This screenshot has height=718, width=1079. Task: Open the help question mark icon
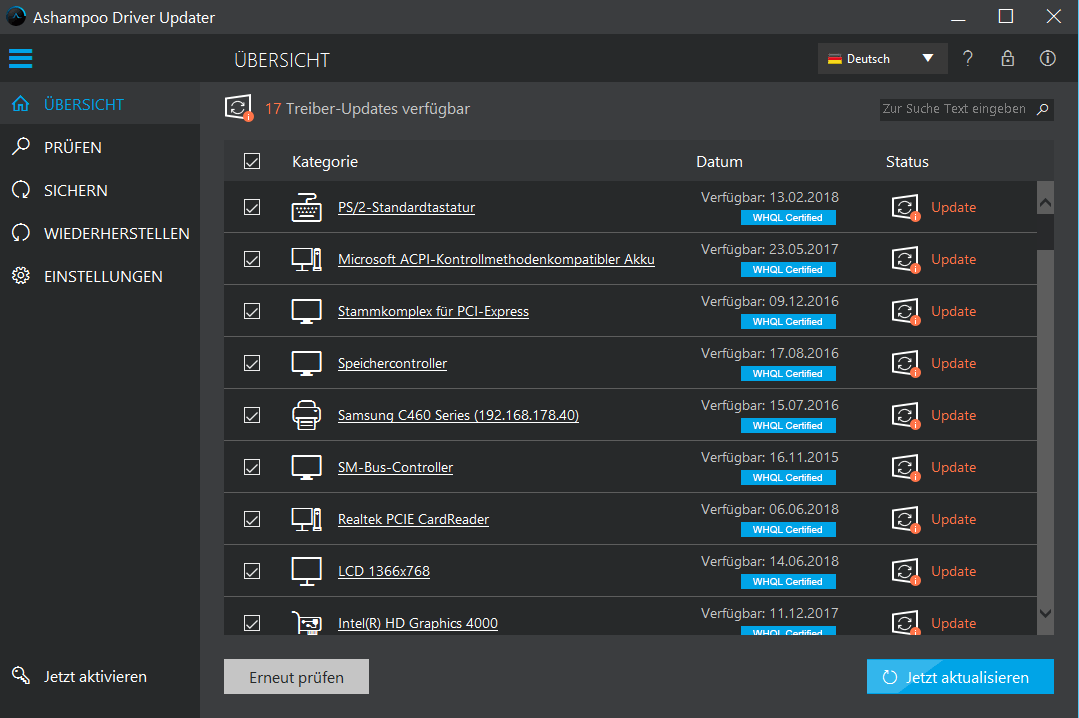click(x=968, y=59)
